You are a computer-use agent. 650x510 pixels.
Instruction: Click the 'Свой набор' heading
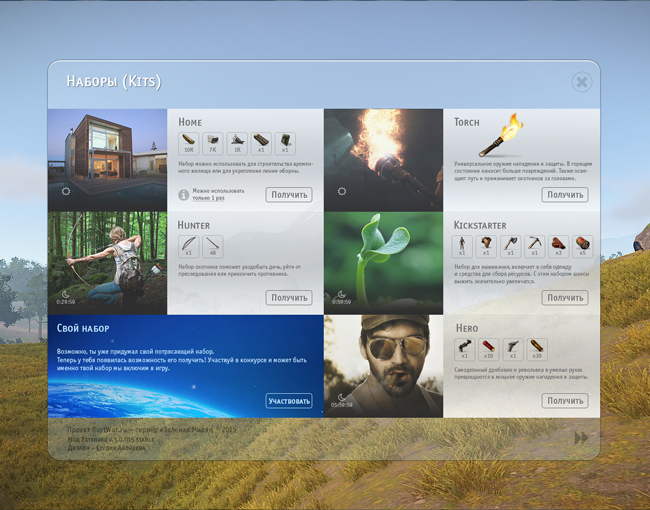[83, 328]
